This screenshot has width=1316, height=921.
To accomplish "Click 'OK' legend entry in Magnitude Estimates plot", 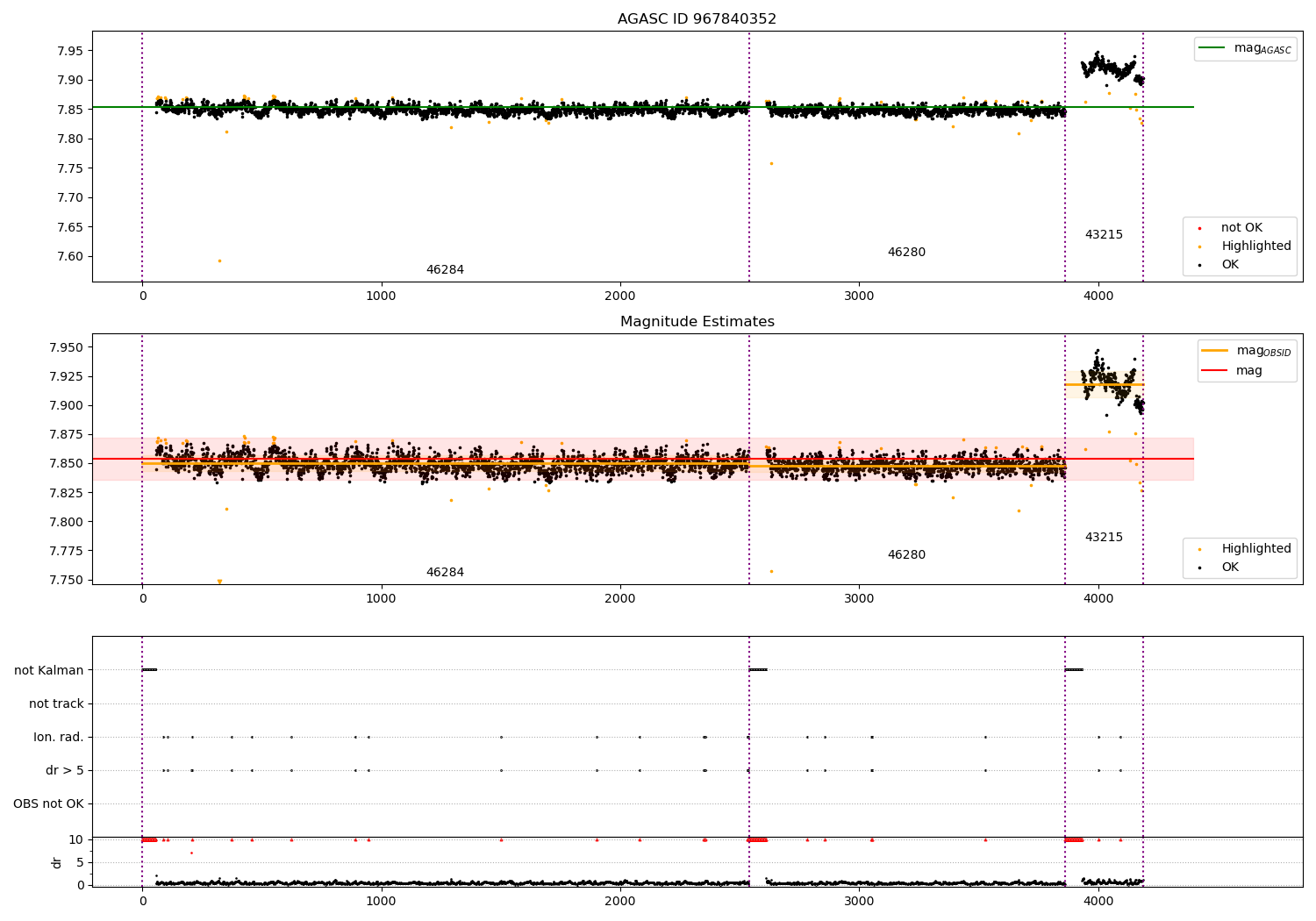I will [1219, 568].
